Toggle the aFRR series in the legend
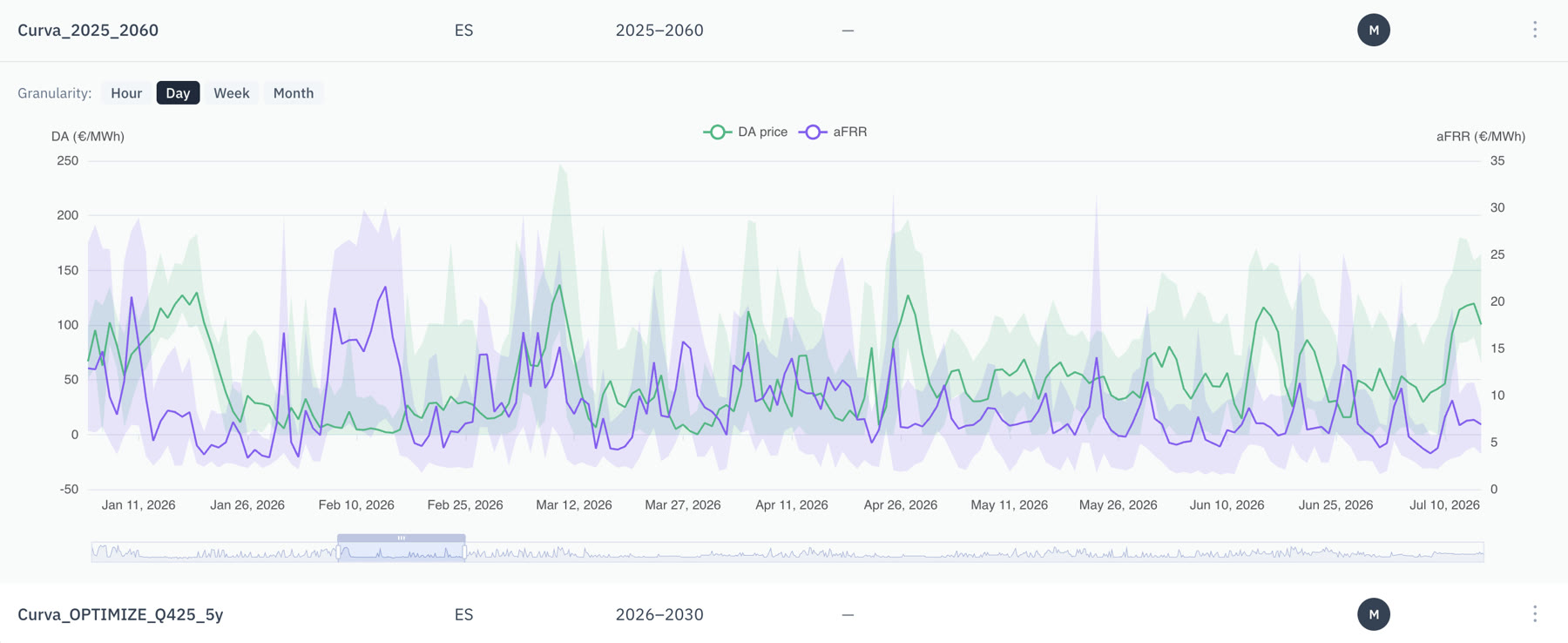 click(x=833, y=132)
